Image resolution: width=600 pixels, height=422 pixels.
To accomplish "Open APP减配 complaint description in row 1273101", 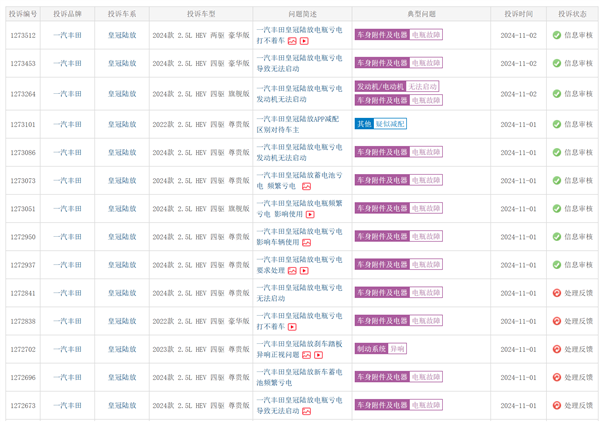I will click(x=298, y=124).
